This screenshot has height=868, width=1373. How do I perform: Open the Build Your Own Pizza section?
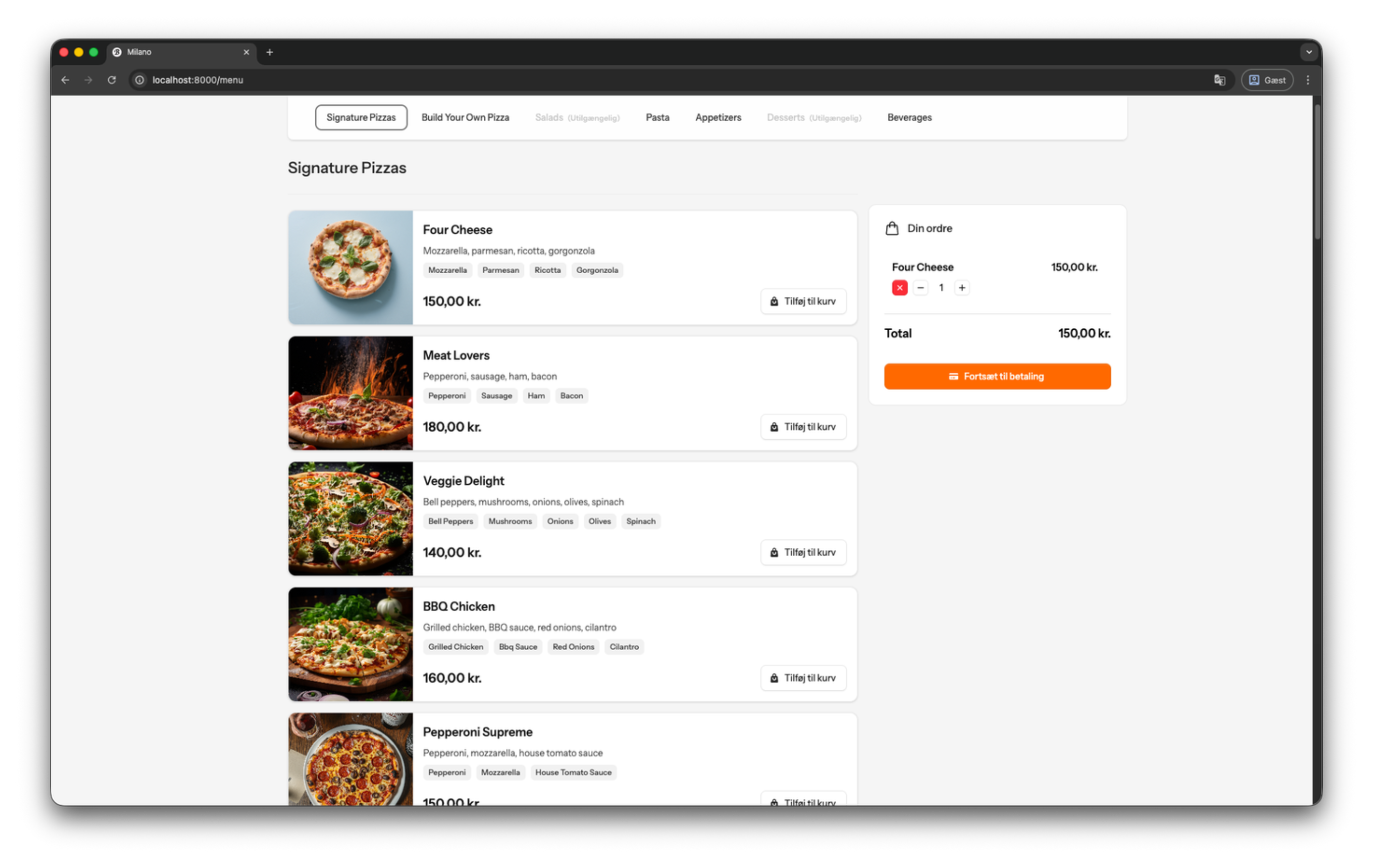coord(465,117)
